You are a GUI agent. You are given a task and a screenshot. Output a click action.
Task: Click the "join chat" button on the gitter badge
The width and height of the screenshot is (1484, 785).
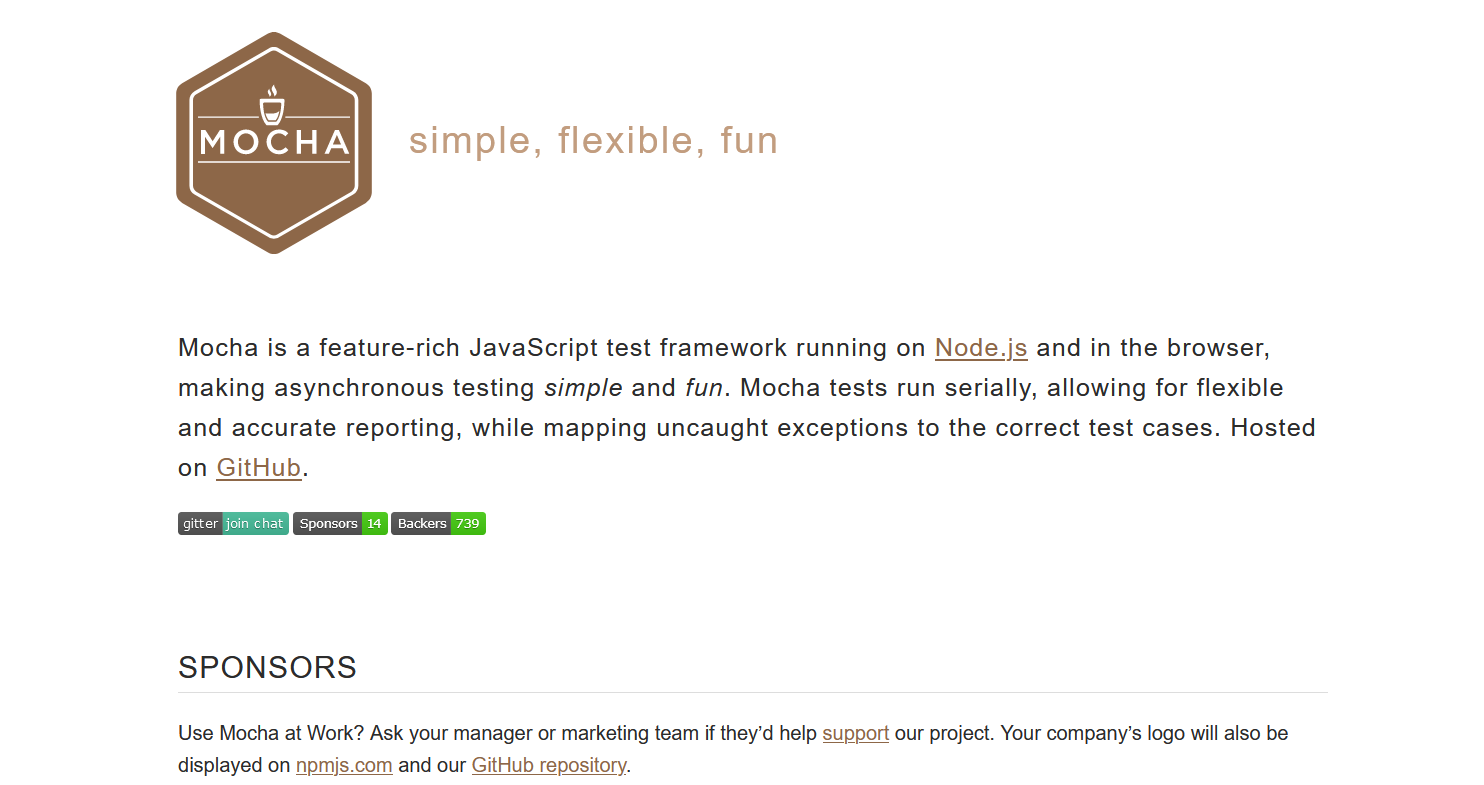pyautogui.click(x=254, y=523)
